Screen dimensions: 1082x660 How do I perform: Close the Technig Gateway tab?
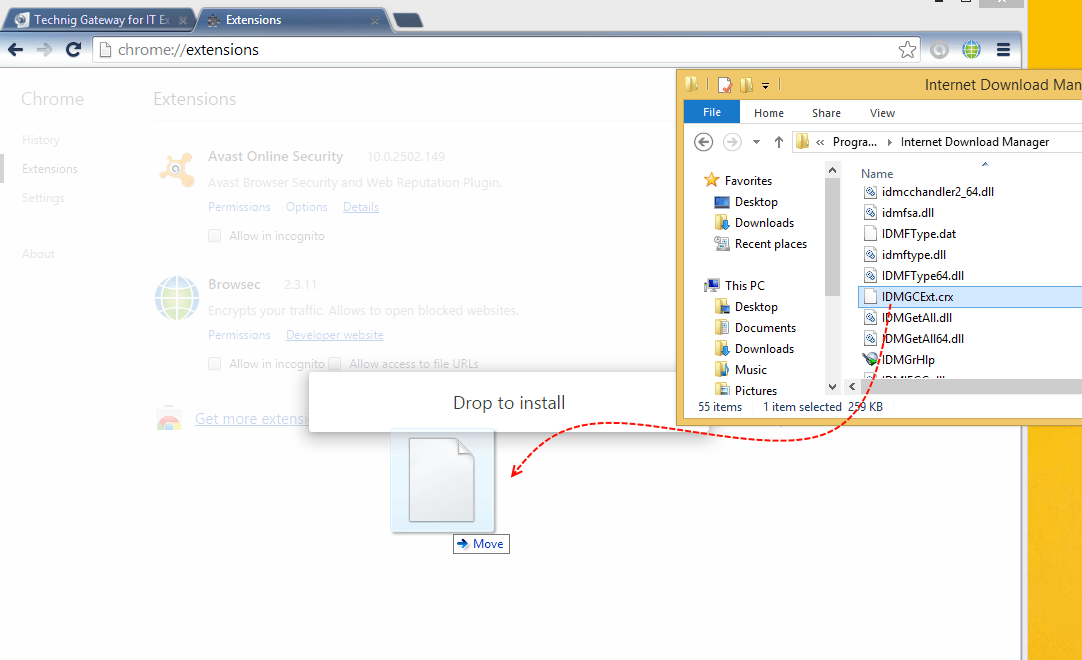(x=183, y=21)
